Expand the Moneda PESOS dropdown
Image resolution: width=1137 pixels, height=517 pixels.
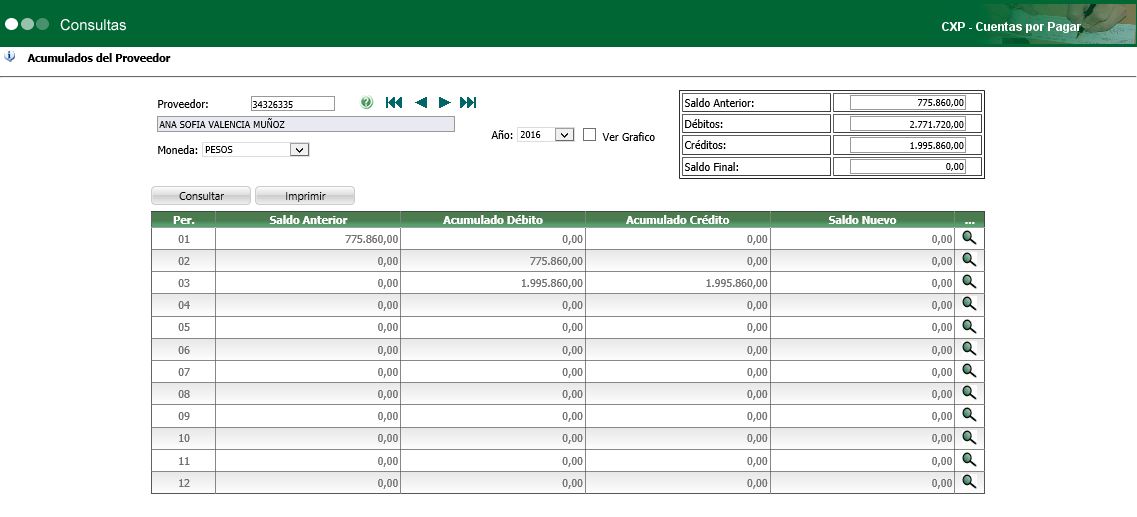tap(298, 150)
